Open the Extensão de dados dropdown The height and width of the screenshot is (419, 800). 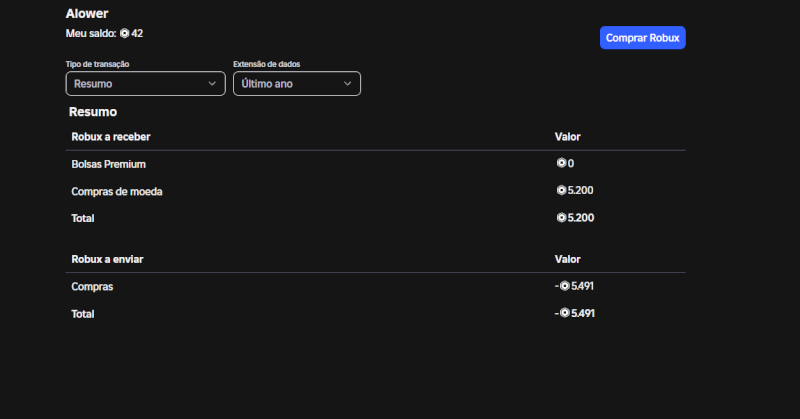click(296, 84)
